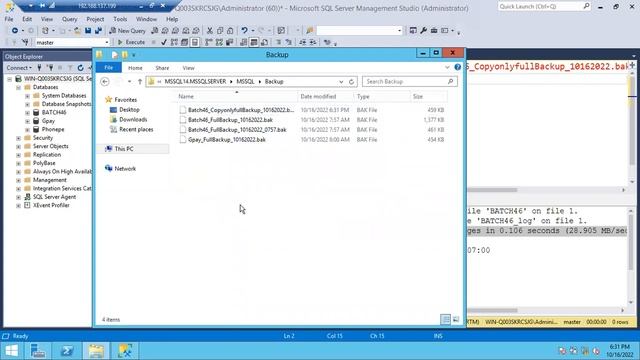Click the Execute button
Image resolution: width=640 pixels, height=360 pixels.
point(131,42)
